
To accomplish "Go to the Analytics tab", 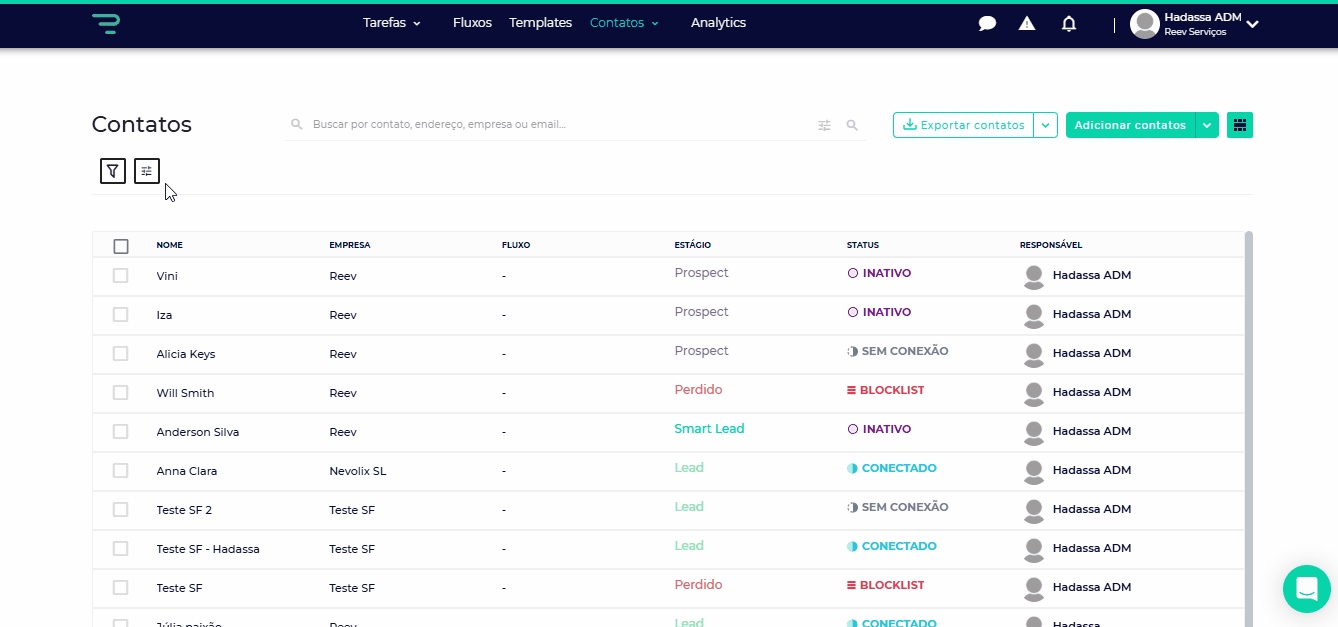I will point(718,23).
